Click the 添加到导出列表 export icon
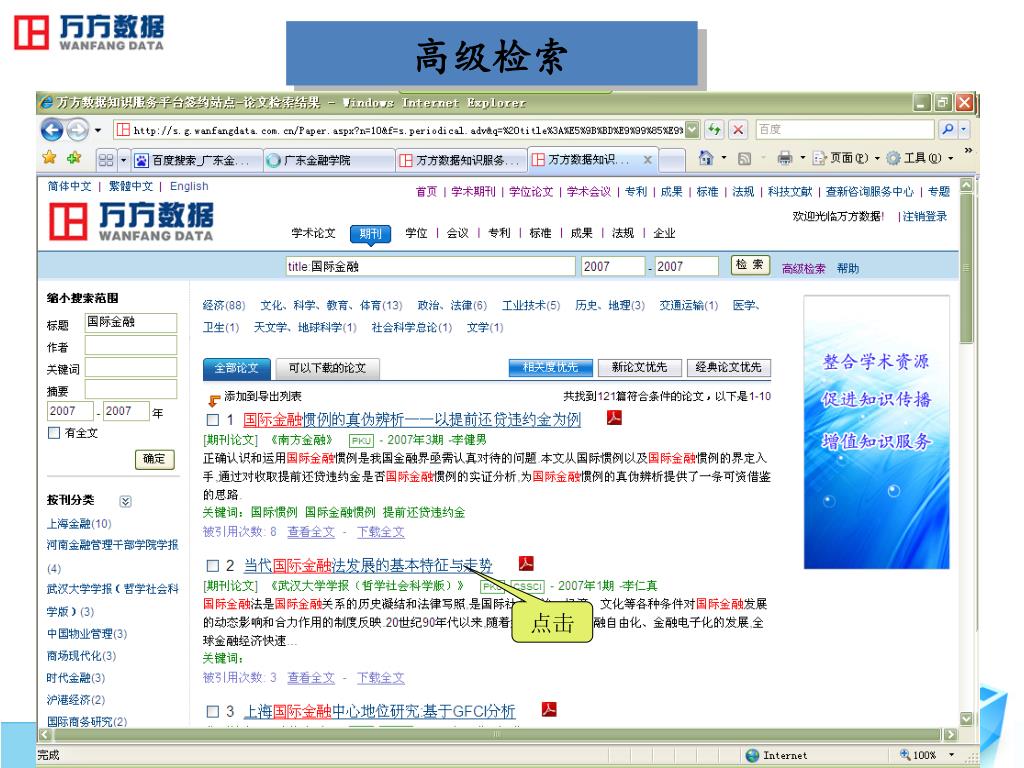 (214, 400)
